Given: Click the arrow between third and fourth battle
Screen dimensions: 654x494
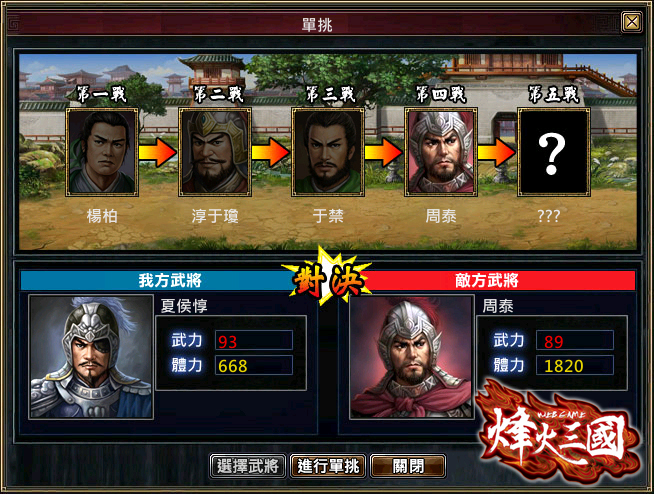Looking at the screenshot, I should (x=384, y=152).
